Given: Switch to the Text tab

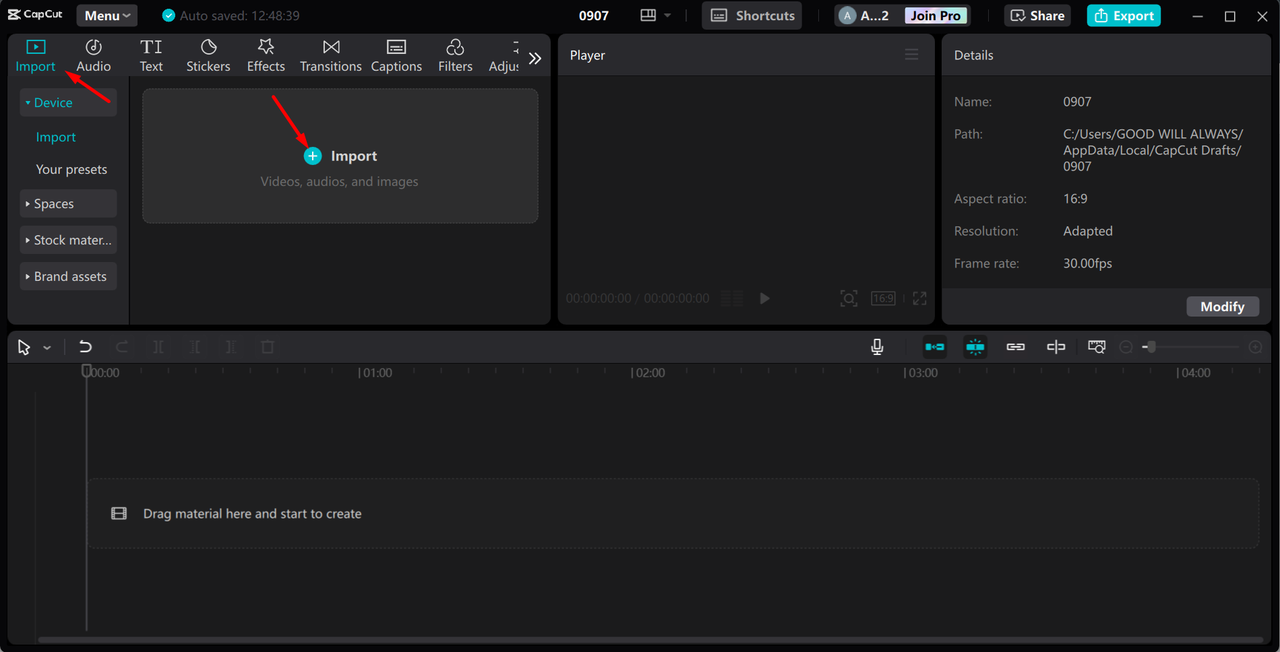Looking at the screenshot, I should tap(151, 56).
